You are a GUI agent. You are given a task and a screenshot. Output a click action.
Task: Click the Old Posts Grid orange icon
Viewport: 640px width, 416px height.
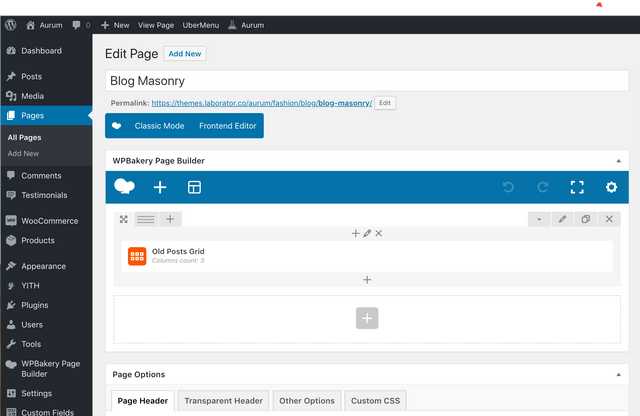tap(137, 256)
